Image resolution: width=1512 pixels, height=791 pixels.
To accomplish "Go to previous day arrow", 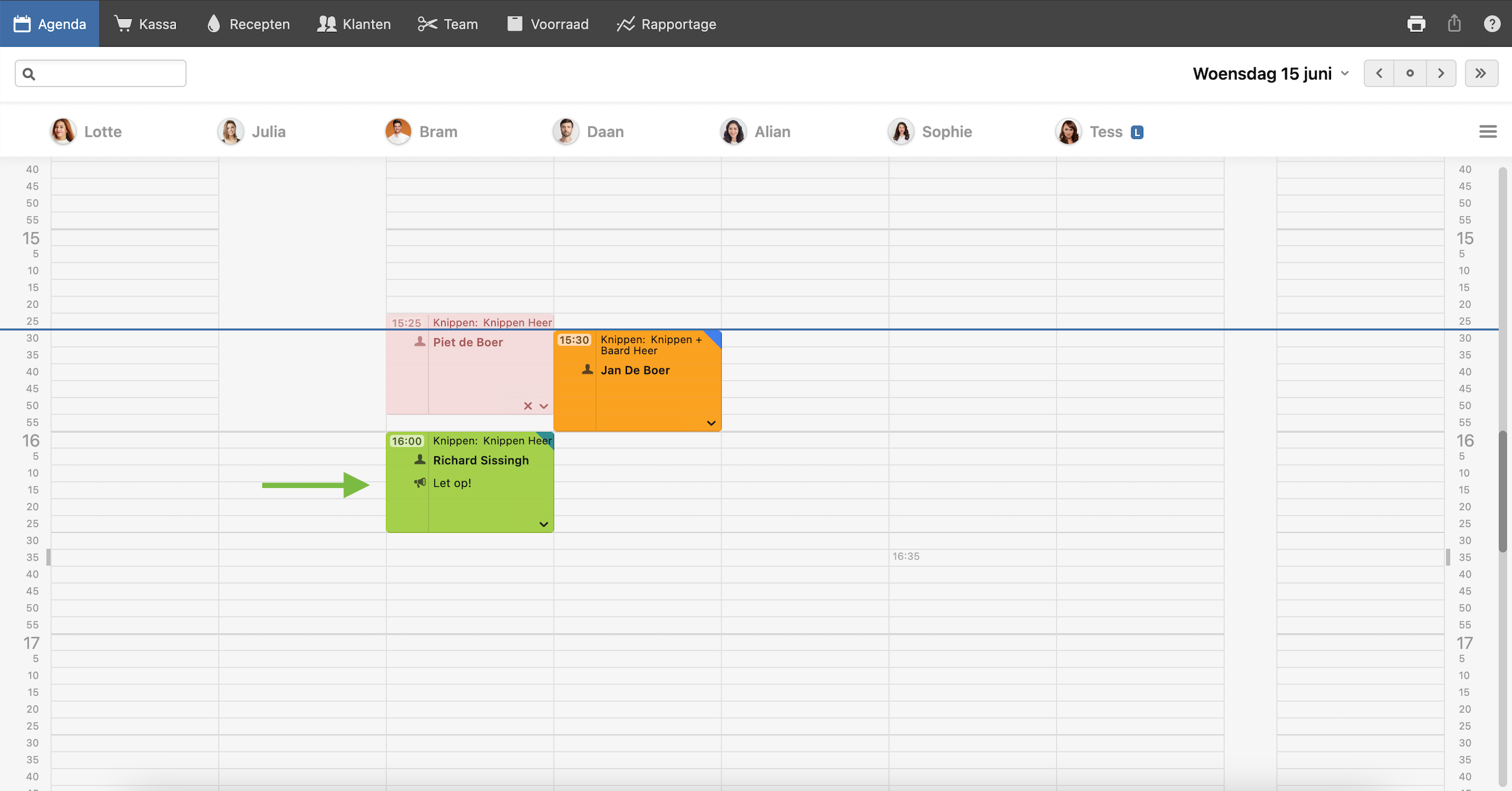I will 1379,73.
